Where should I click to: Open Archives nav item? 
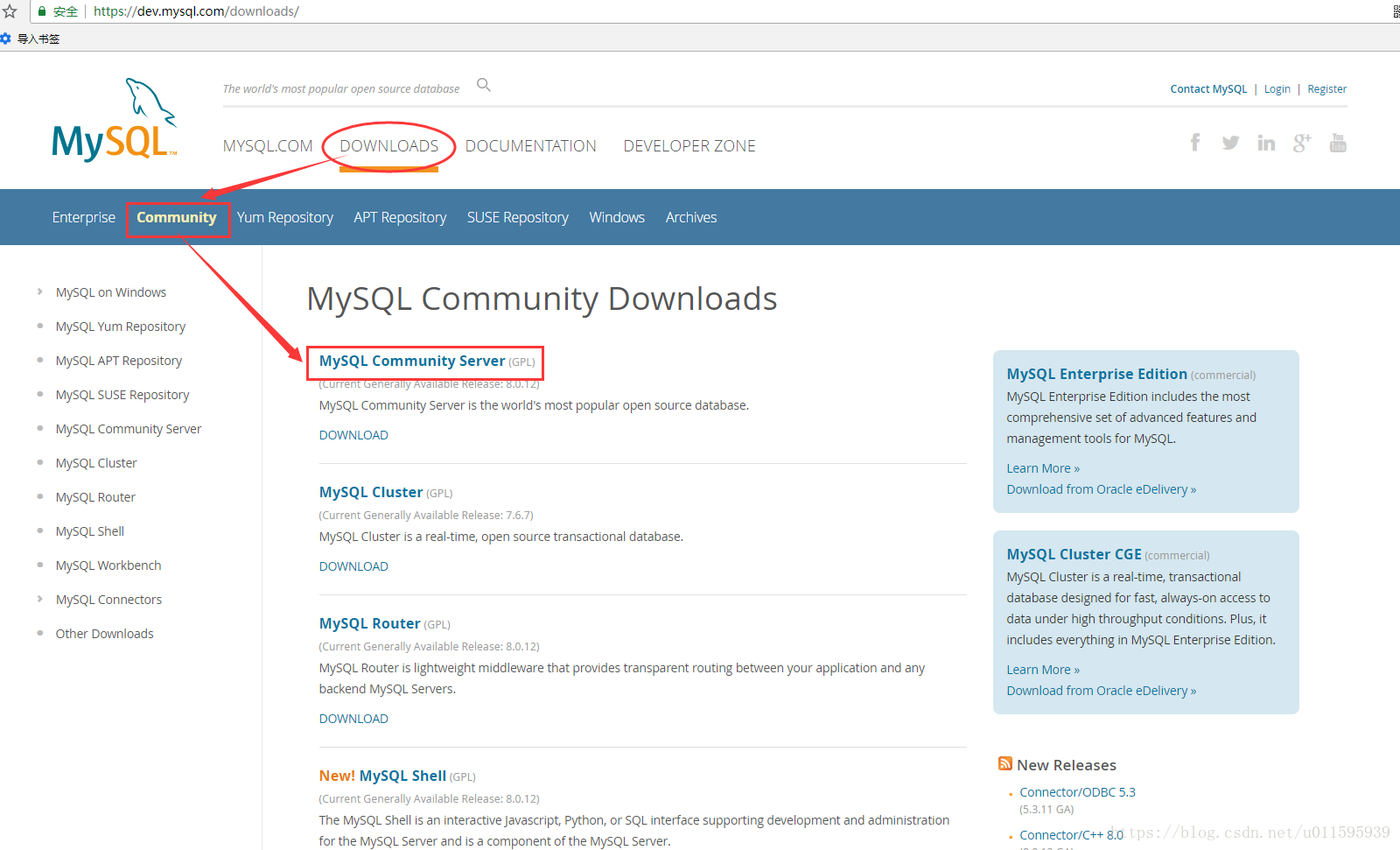pyautogui.click(x=691, y=217)
